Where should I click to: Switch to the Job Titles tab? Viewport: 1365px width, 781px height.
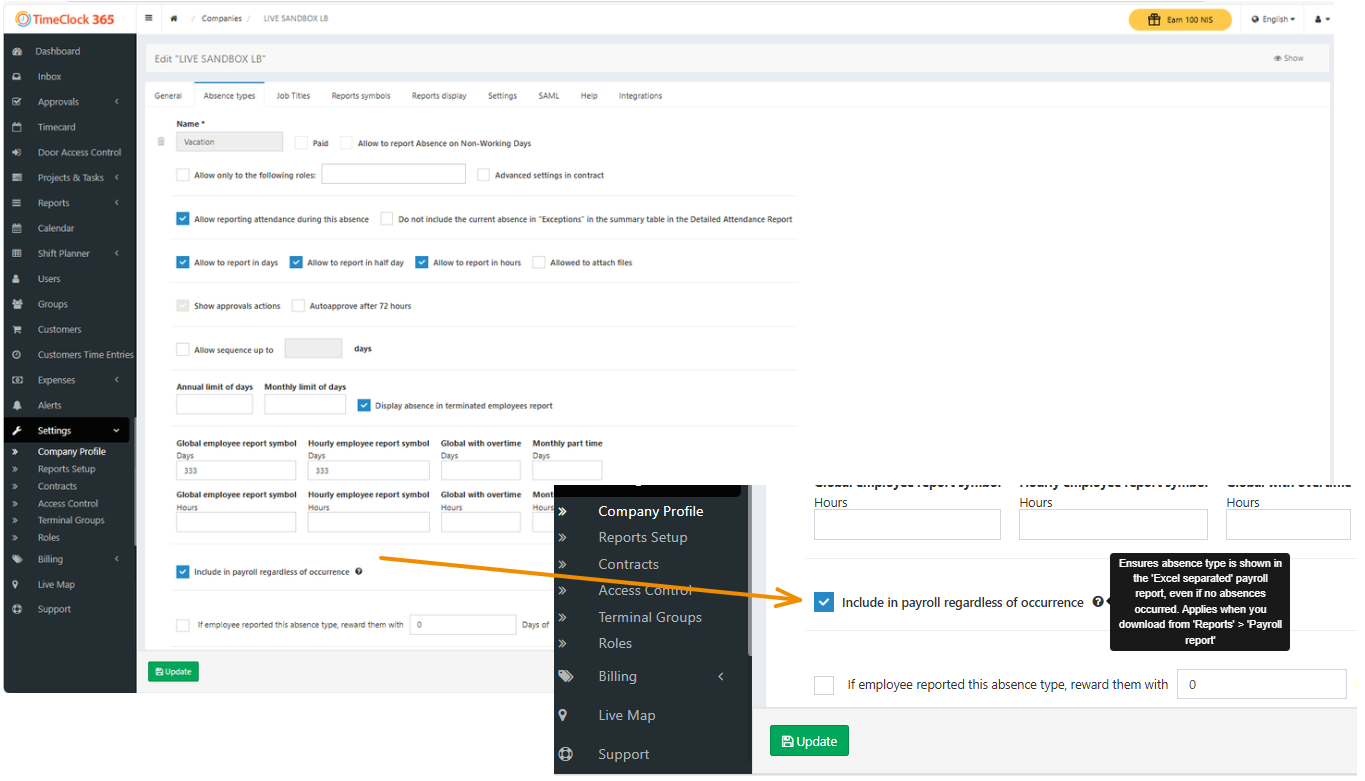point(293,96)
